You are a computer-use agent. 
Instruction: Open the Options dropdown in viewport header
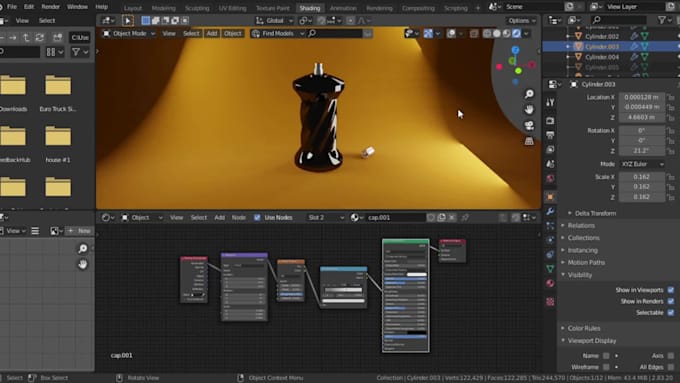[x=521, y=20]
